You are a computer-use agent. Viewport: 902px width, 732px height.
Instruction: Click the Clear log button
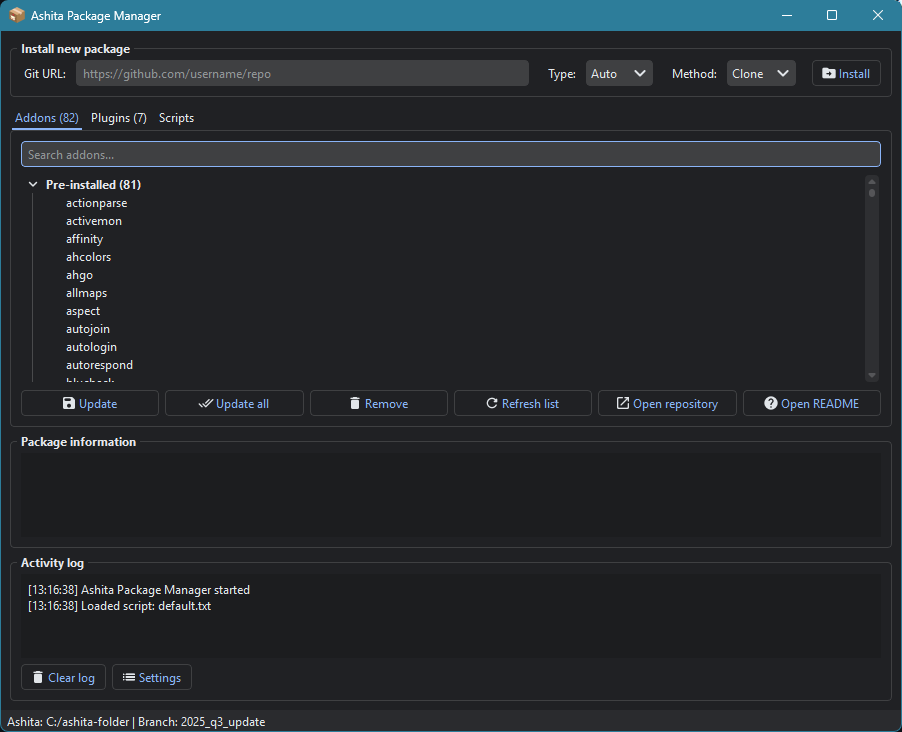(x=63, y=677)
